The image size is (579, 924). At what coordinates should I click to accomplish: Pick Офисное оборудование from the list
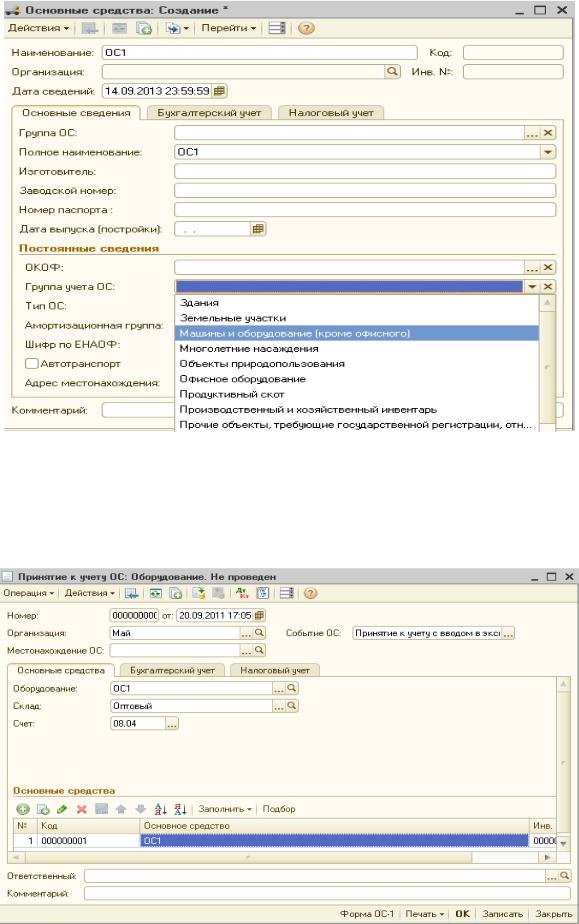pos(357,379)
